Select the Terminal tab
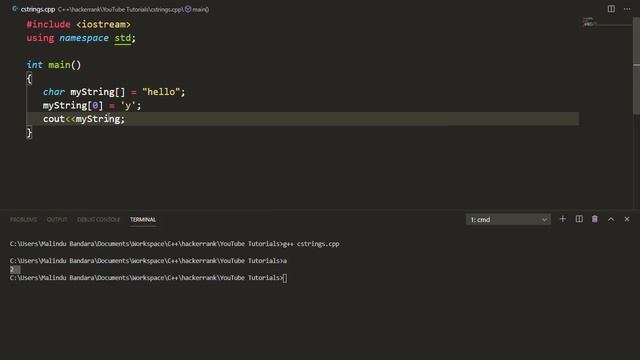Image resolution: width=640 pixels, height=360 pixels. (143, 220)
